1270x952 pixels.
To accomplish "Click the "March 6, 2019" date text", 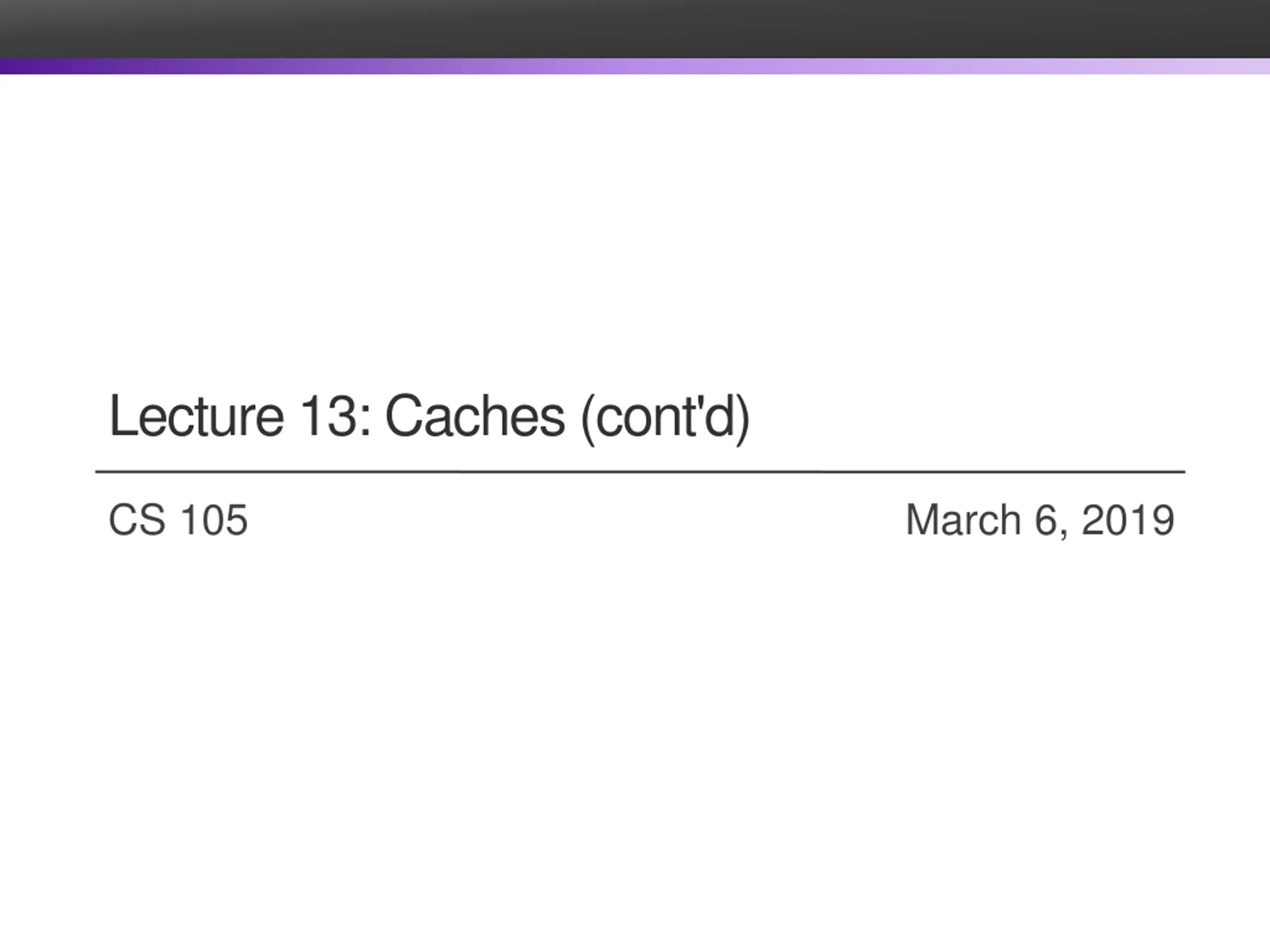I will pyautogui.click(x=1040, y=521).
